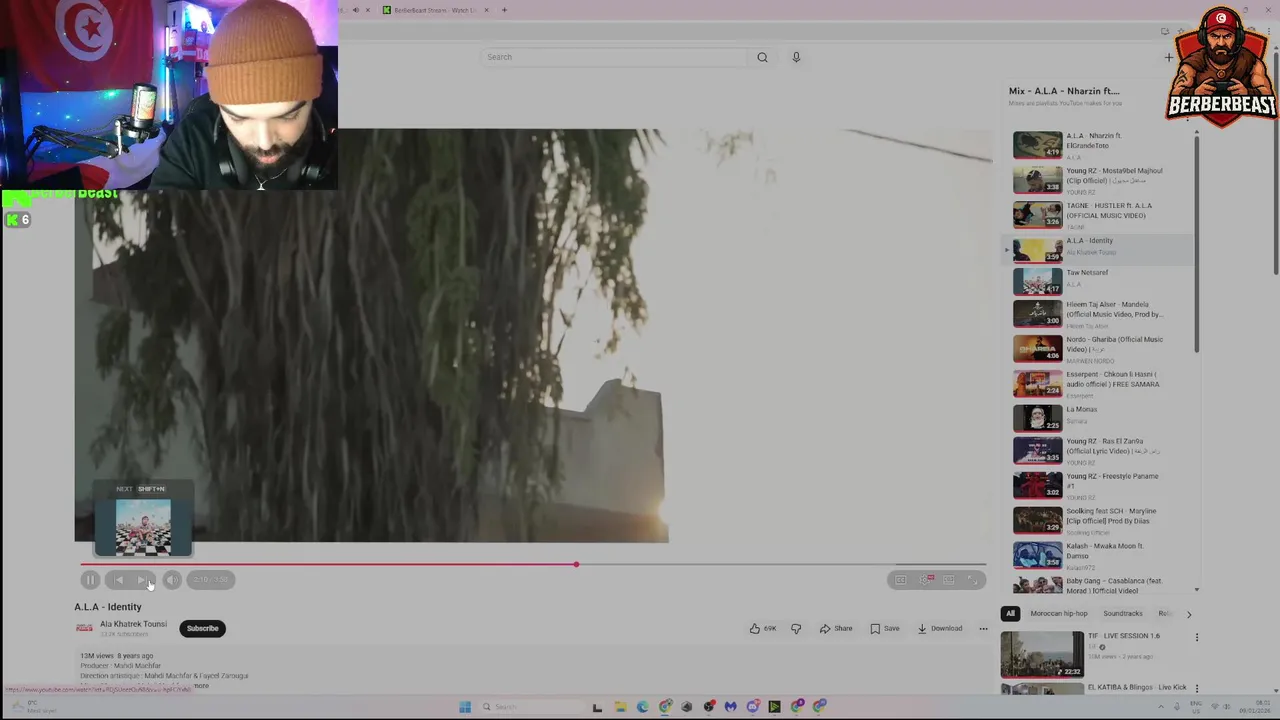
Task: Seek using the red progress bar handle
Action: [x=576, y=565]
